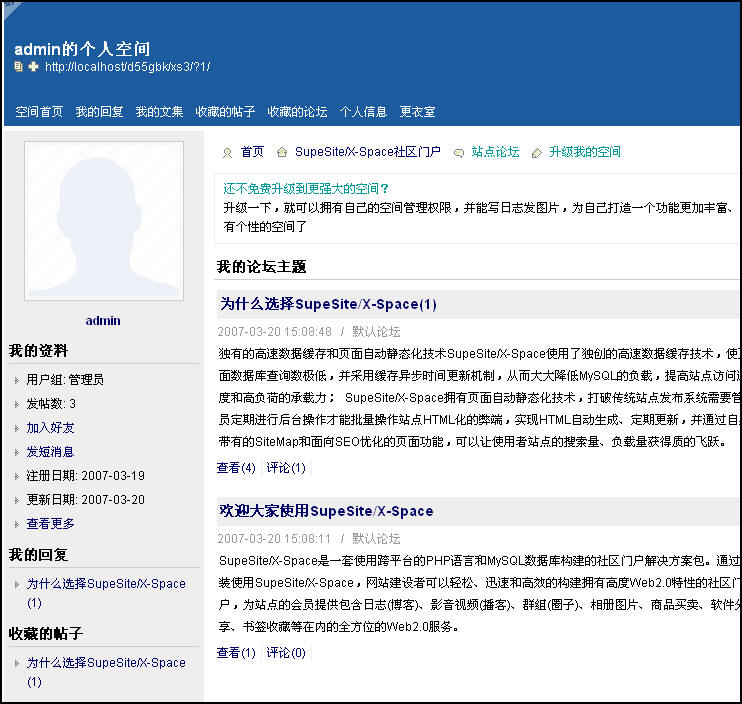This screenshot has width=742, height=704.
Task: Click the timestamp 2007-03-20 15:08:48
Action: click(274, 332)
